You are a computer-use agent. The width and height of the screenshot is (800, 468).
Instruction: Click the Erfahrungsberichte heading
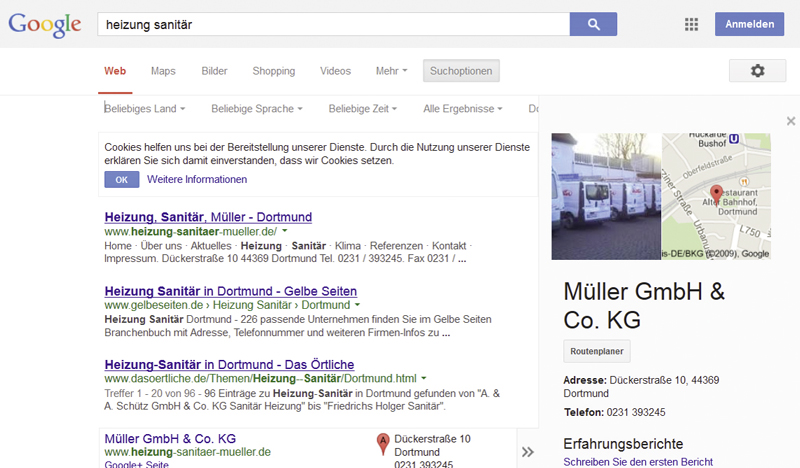pyautogui.click(x=623, y=444)
